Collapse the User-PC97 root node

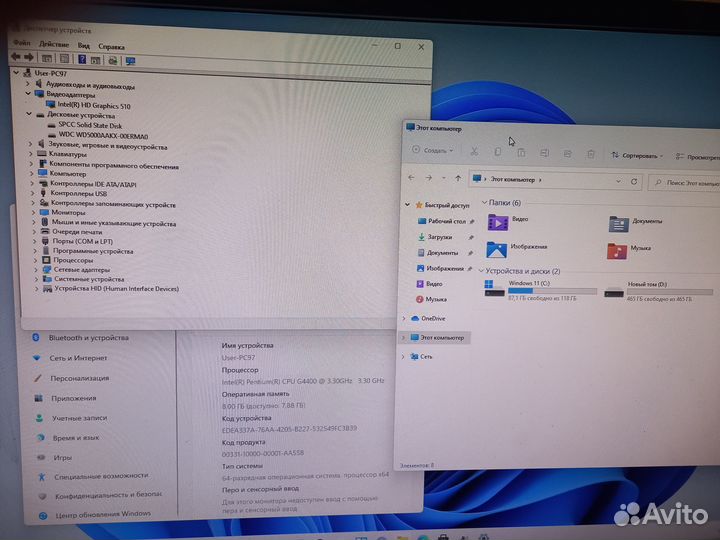pos(16,73)
